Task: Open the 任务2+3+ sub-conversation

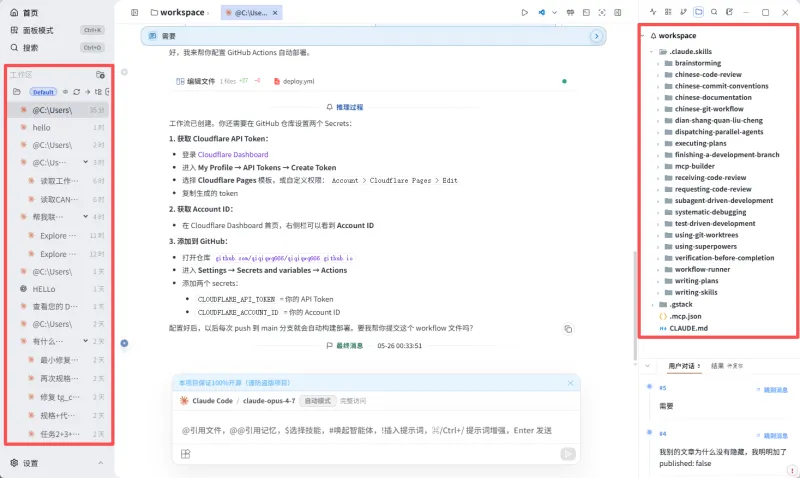Action: 59,434
